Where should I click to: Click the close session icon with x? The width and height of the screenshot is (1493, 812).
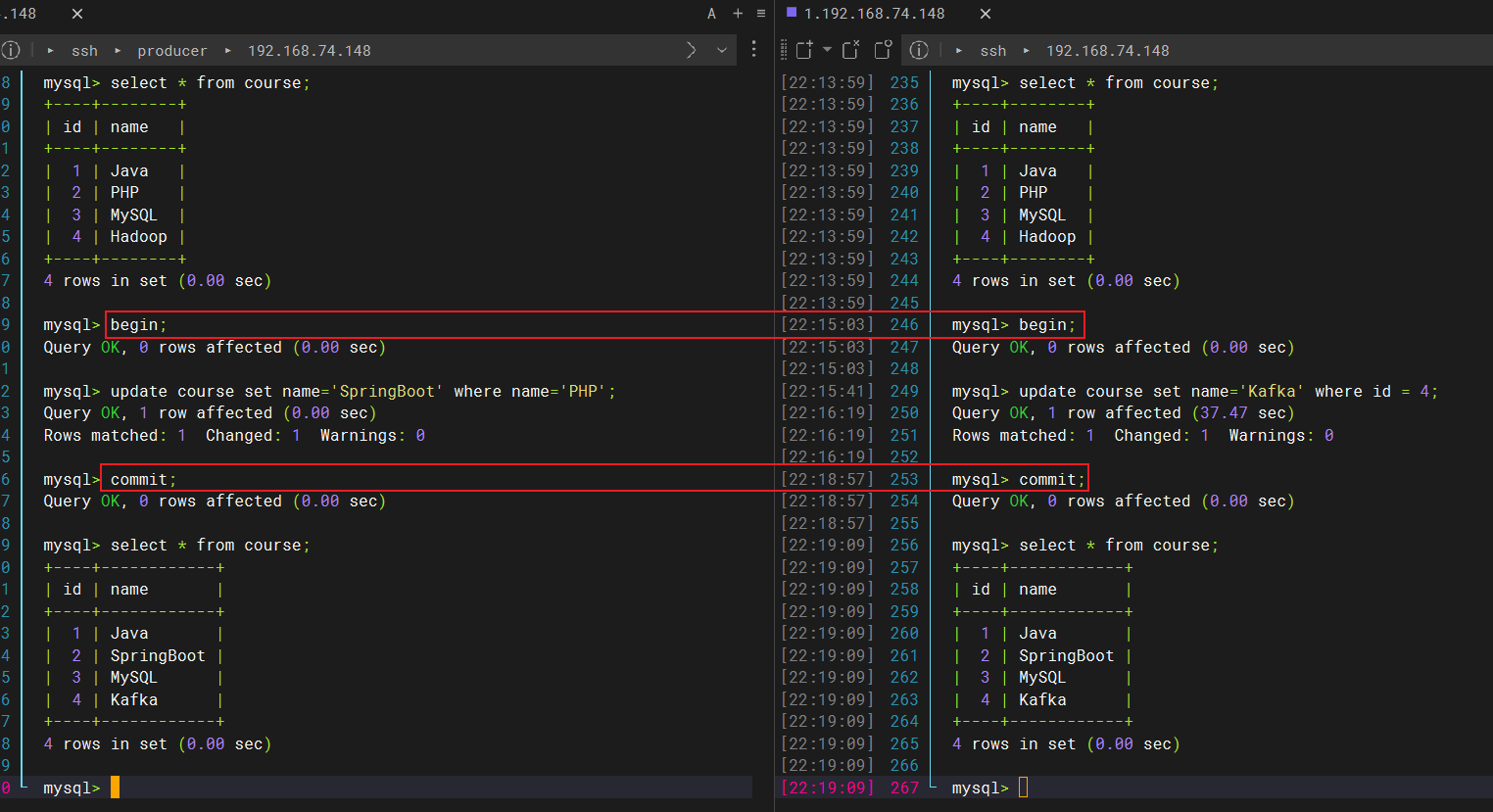point(850,50)
